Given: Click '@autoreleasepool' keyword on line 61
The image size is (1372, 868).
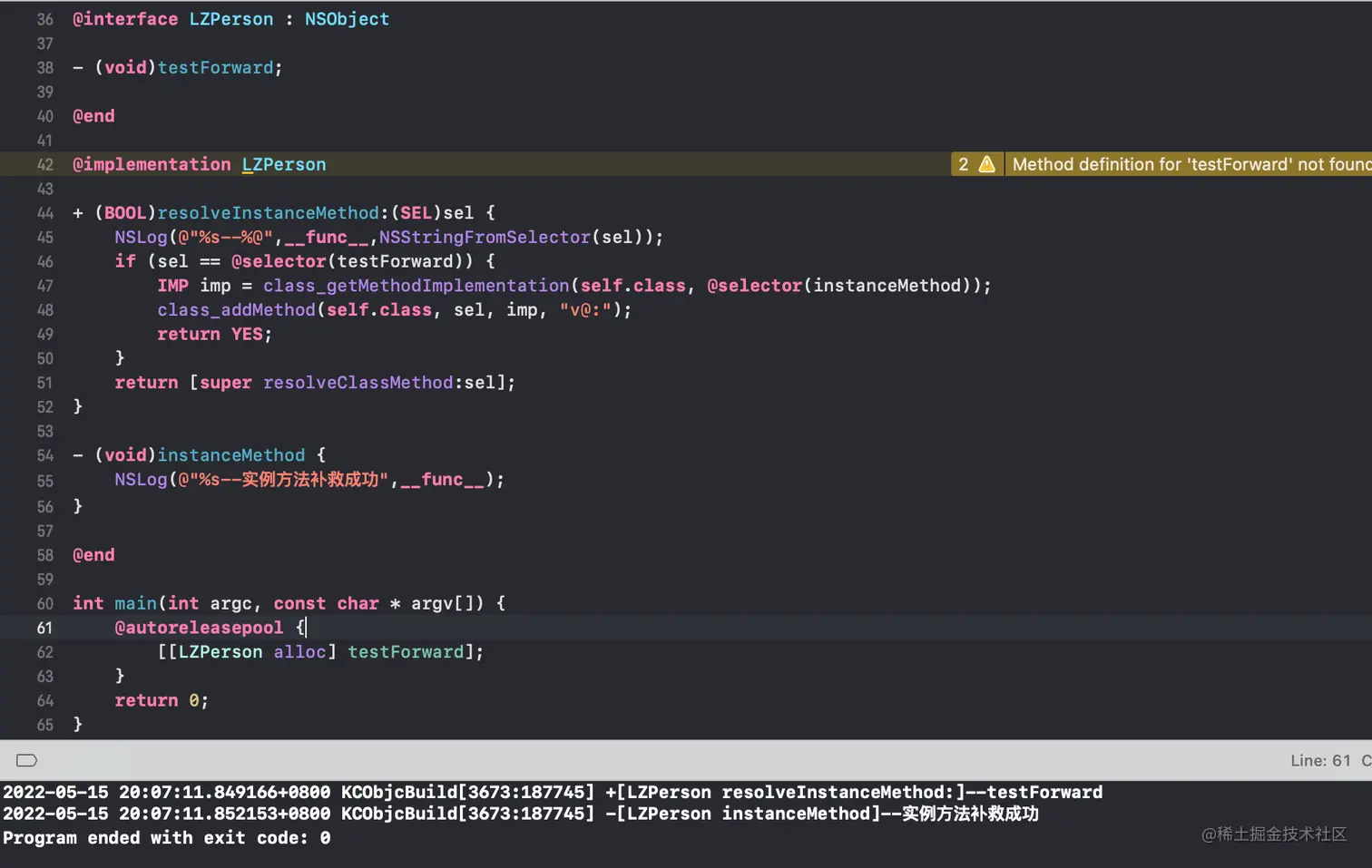Looking at the screenshot, I should click(x=199, y=628).
